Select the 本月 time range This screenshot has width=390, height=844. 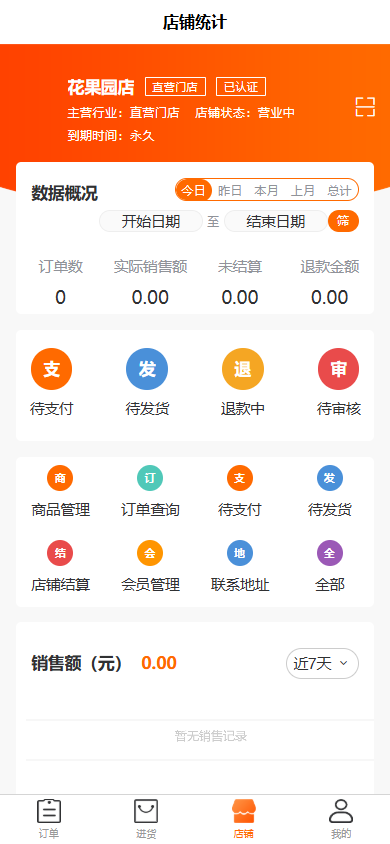[x=267, y=190]
